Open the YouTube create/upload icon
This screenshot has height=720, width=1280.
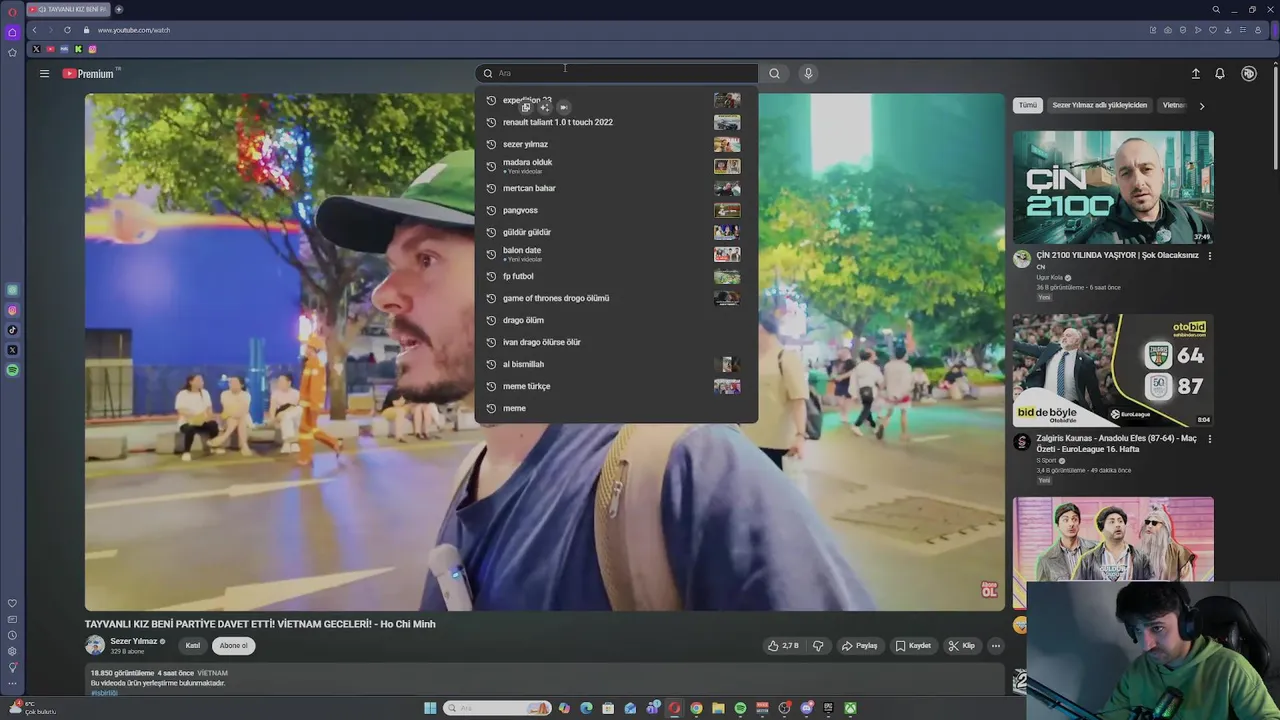point(1195,73)
